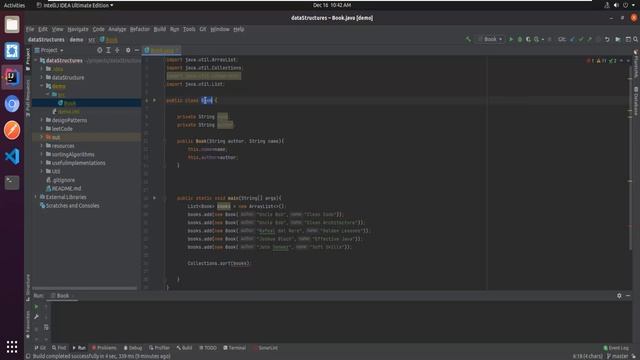Open Terminal app from the dock
The height and width of the screenshot is (360, 640).
(x=12, y=182)
